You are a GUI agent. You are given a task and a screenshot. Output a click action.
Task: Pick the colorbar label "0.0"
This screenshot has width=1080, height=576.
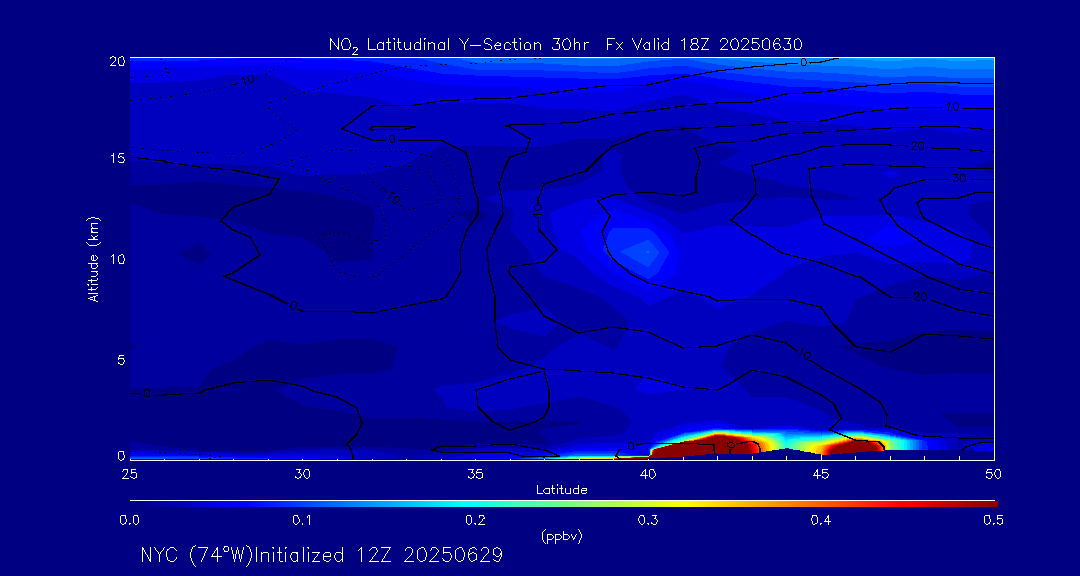[x=129, y=521]
